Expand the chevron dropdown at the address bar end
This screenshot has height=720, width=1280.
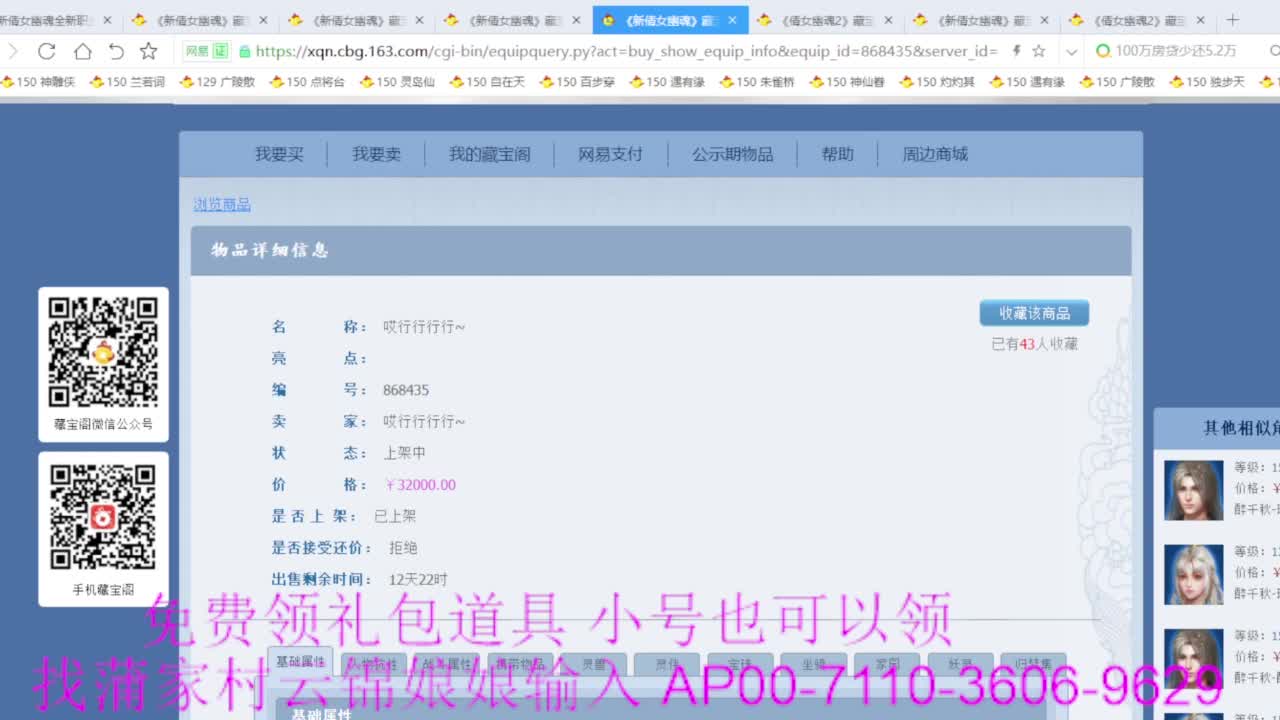click(x=1071, y=51)
